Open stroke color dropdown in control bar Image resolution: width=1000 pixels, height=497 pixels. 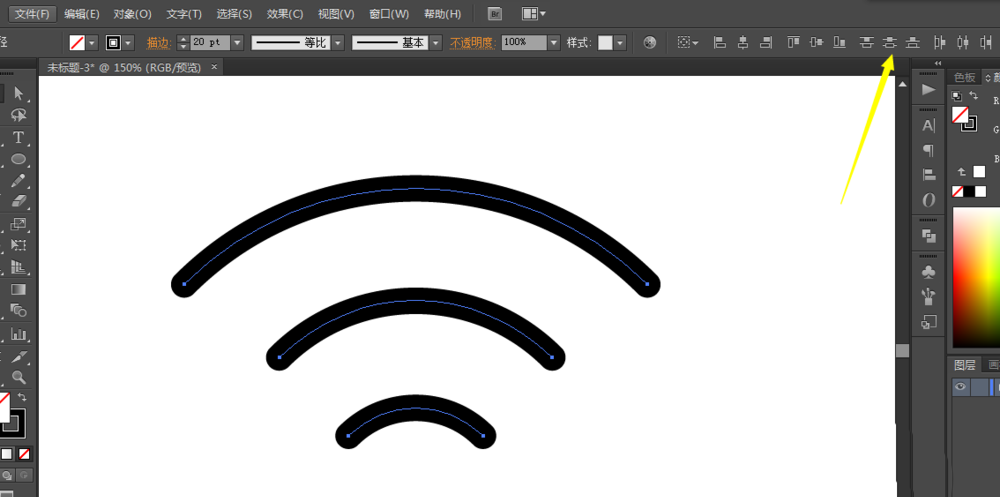tap(129, 43)
